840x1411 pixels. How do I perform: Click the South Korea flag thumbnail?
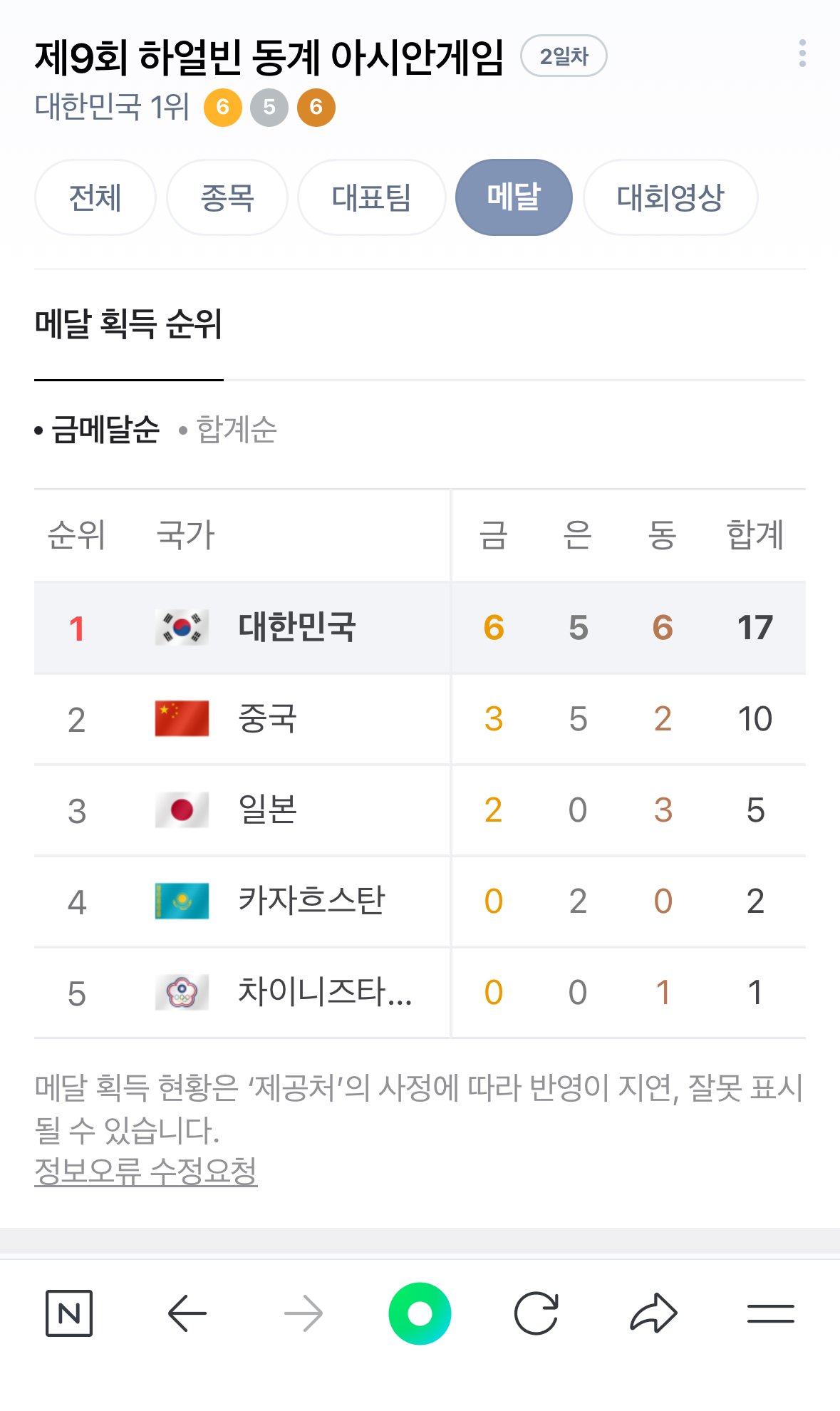[x=182, y=628]
